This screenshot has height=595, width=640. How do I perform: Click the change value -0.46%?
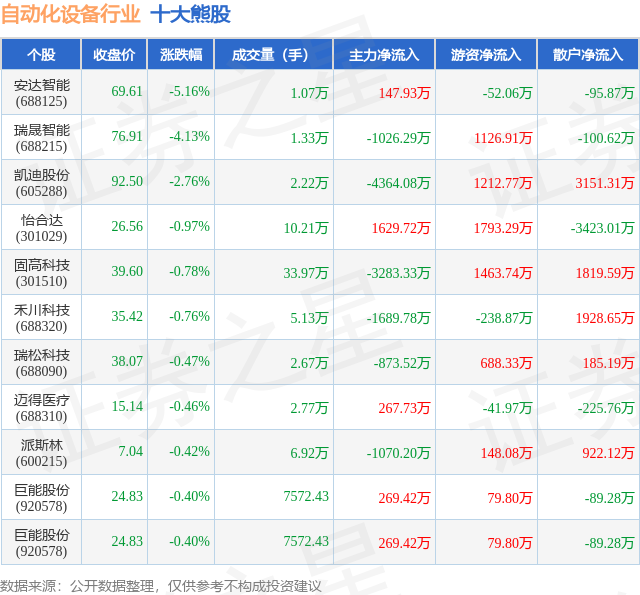coord(189,406)
